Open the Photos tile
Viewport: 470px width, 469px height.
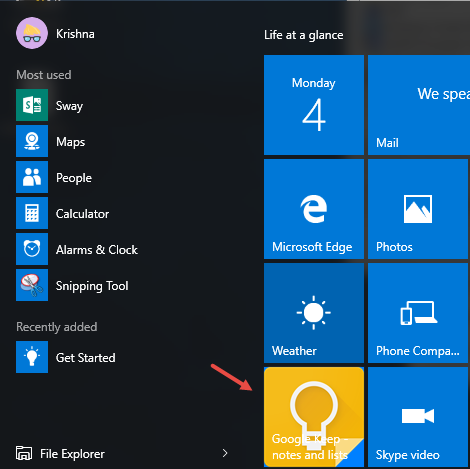click(x=418, y=209)
